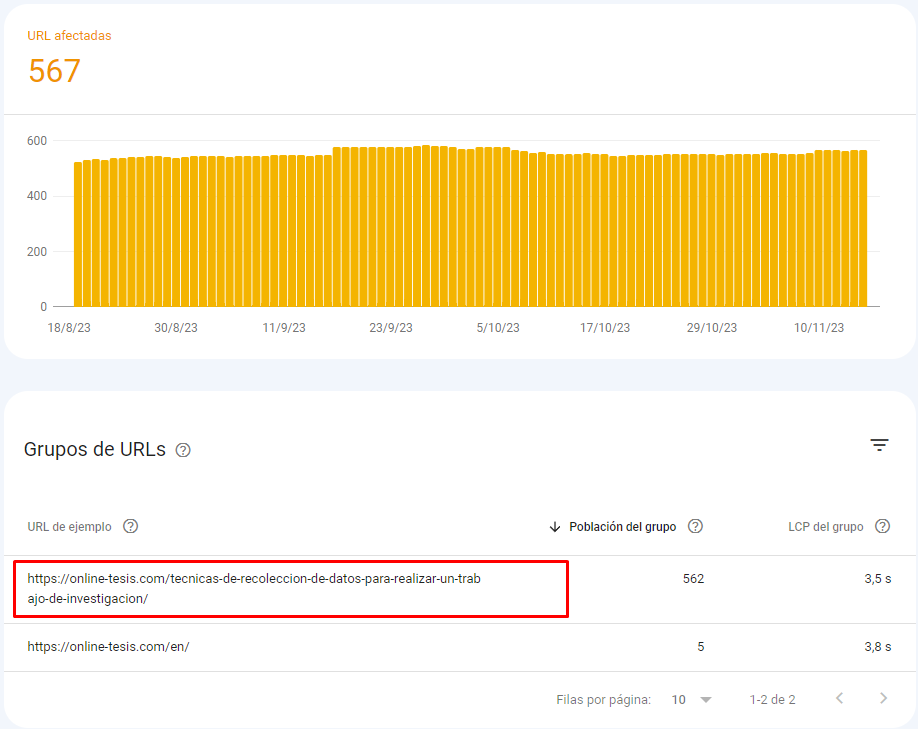Screen dimensions: 918x729
Task: Open the rows per page dropdown showing 10
Action: pyautogui.click(x=691, y=700)
